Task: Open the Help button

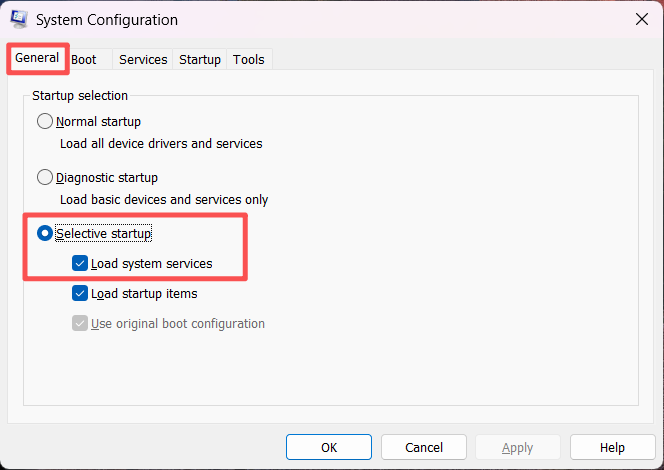Action: [612, 447]
